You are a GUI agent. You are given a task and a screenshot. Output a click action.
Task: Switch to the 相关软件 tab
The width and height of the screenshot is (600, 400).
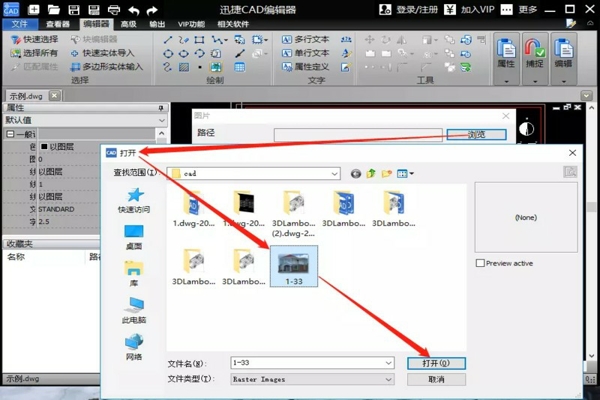(233, 24)
